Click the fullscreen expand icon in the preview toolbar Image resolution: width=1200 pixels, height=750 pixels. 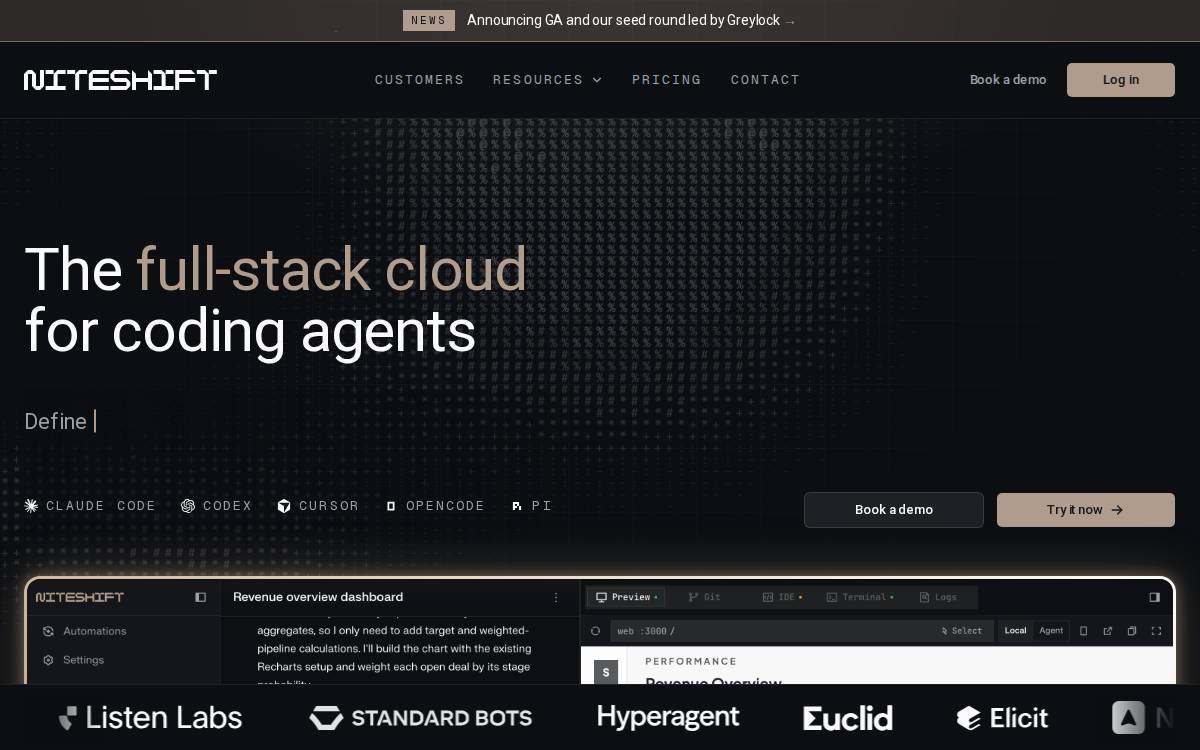coord(1156,631)
